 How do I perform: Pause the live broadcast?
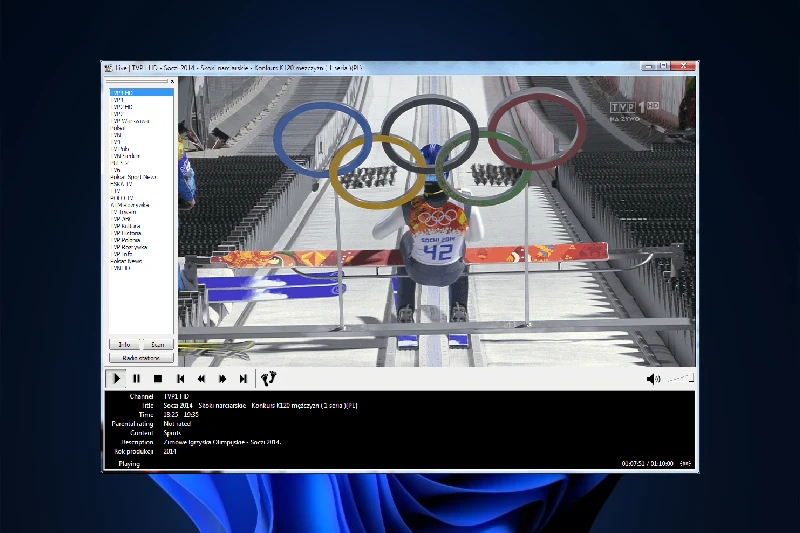coord(136,378)
